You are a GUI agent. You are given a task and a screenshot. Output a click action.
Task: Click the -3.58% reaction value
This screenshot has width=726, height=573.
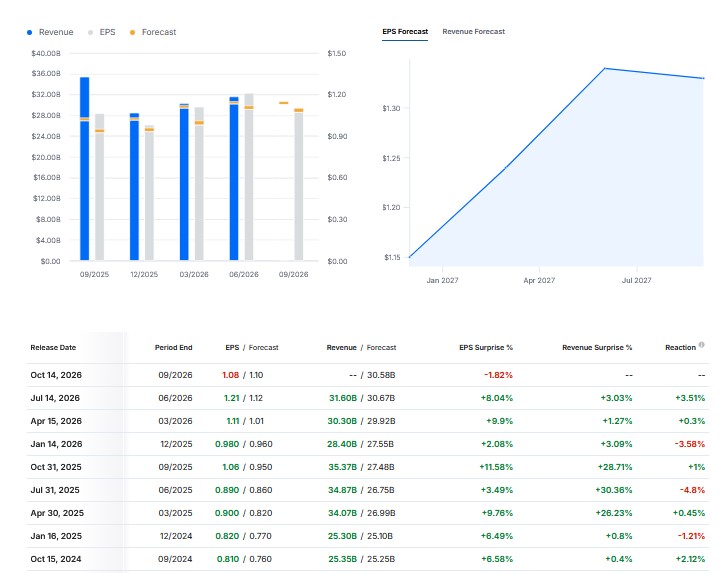(689, 444)
